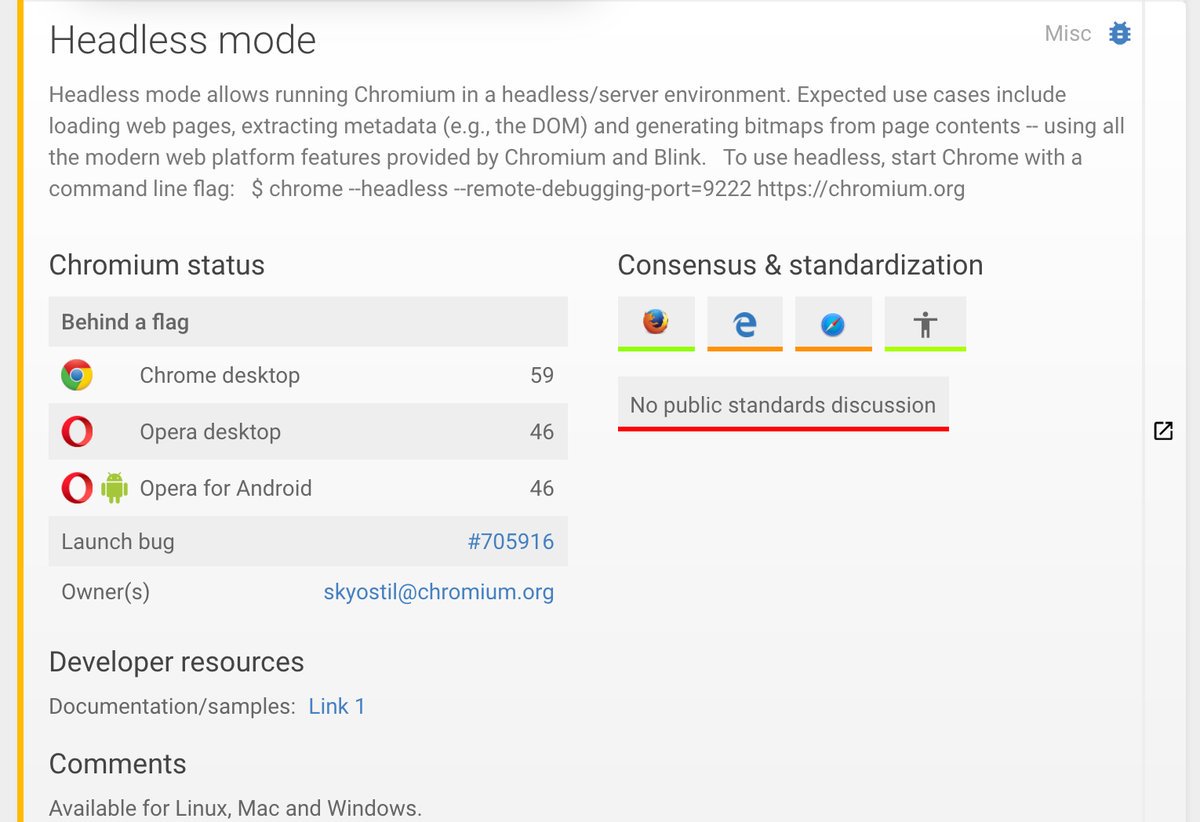Click the Edge vendor status icon
1200x822 pixels.
pos(744,323)
